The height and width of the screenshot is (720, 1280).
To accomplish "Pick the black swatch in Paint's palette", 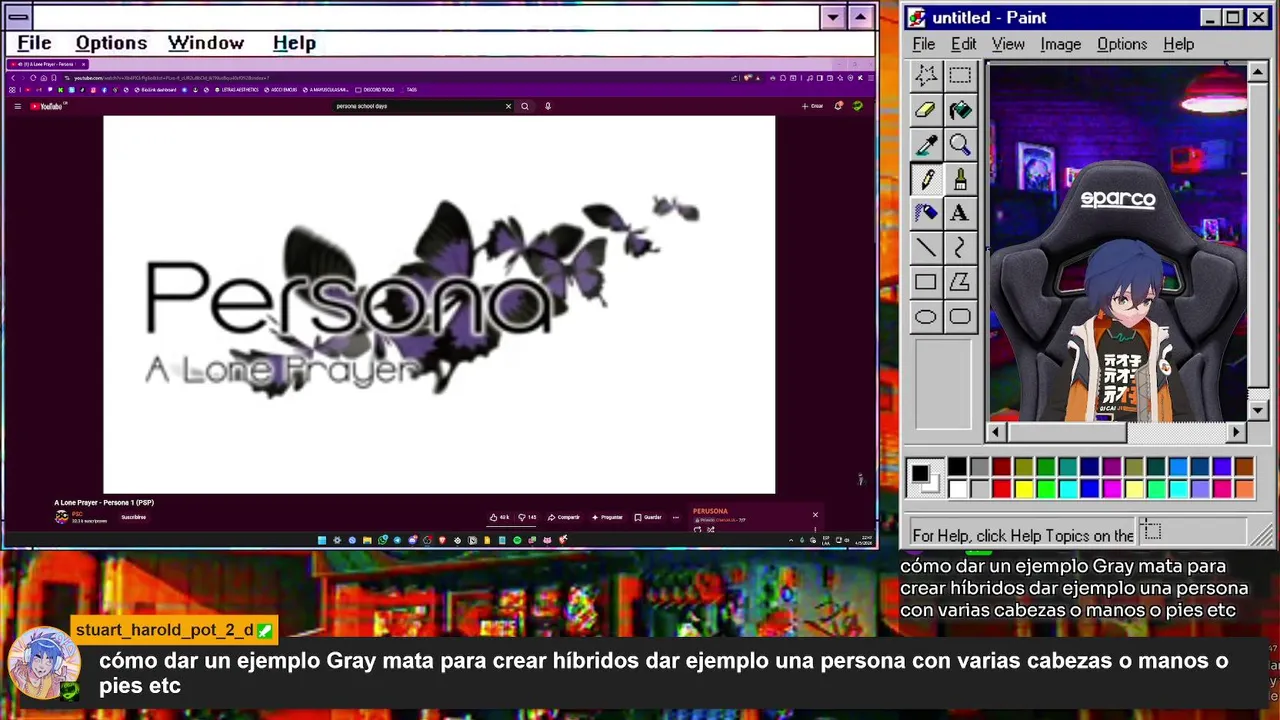I will [957, 467].
